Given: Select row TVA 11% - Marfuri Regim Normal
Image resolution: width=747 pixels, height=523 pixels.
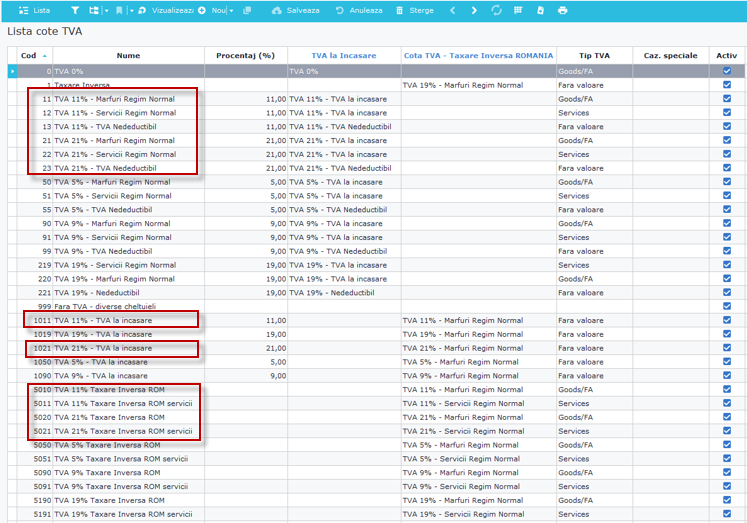Looking at the screenshot, I should pos(376,99).
